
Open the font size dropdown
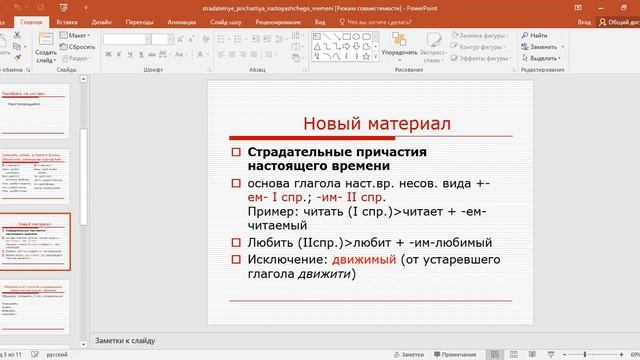(x=171, y=39)
